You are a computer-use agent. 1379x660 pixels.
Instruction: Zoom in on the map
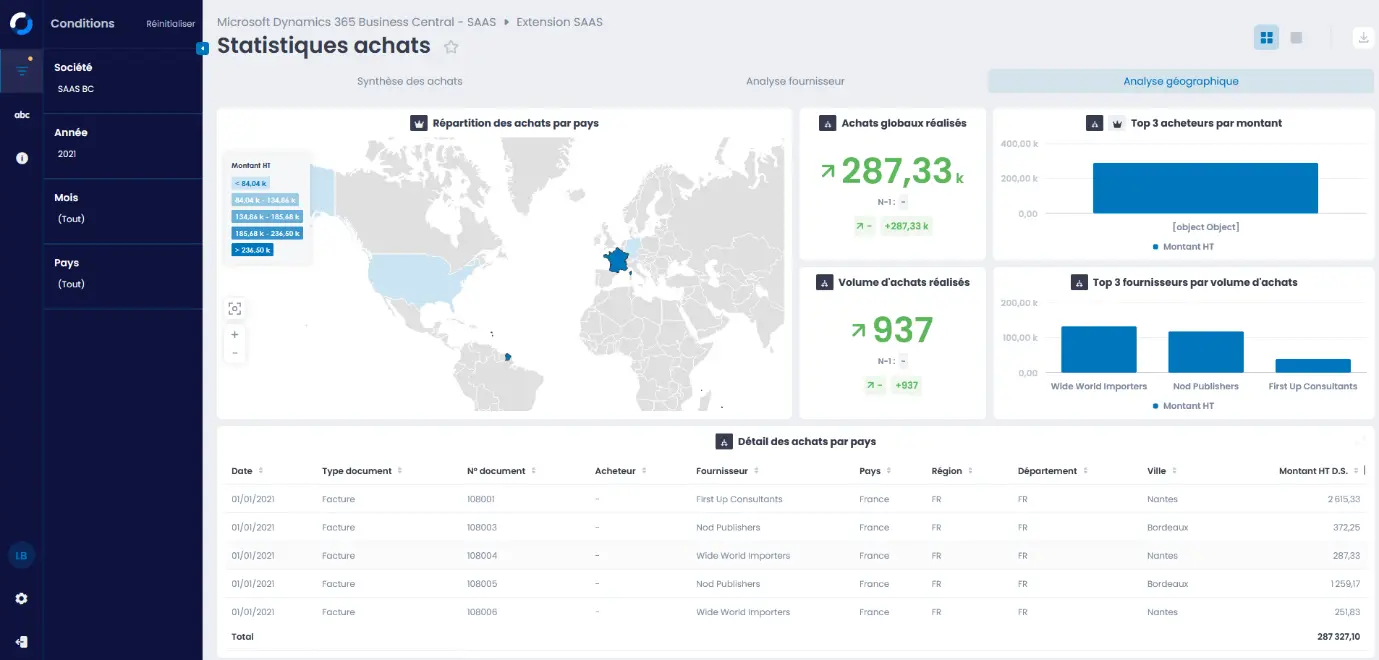point(235,335)
